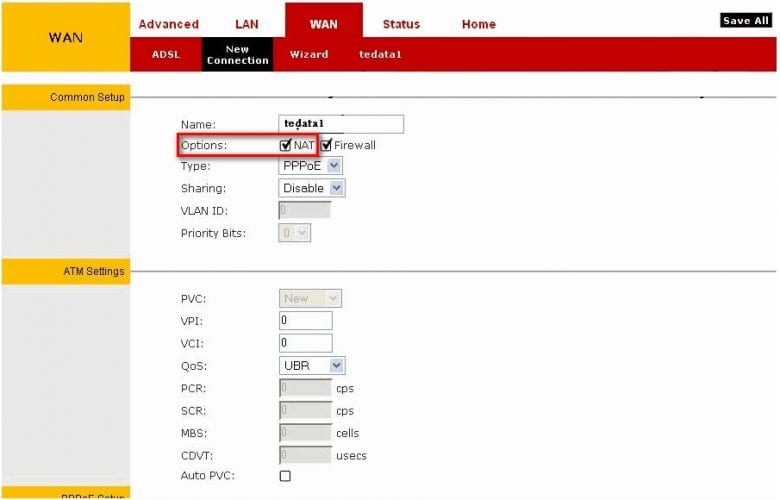The image size is (780, 500).
Task: Expand the QoS dropdown showing UBR
Action: click(312, 366)
